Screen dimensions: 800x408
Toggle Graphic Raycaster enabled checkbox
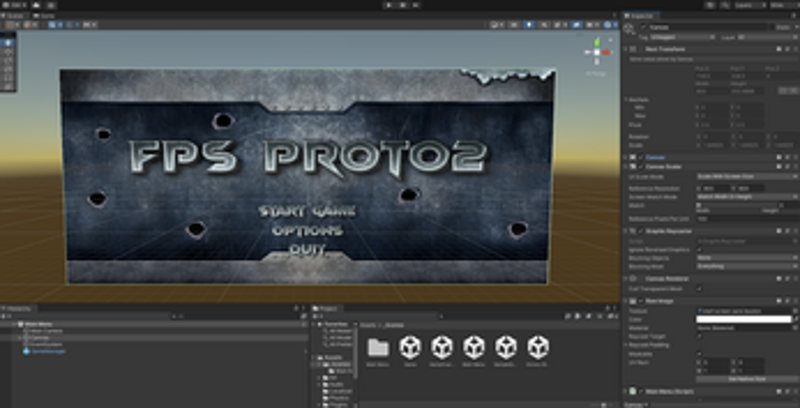tap(641, 231)
